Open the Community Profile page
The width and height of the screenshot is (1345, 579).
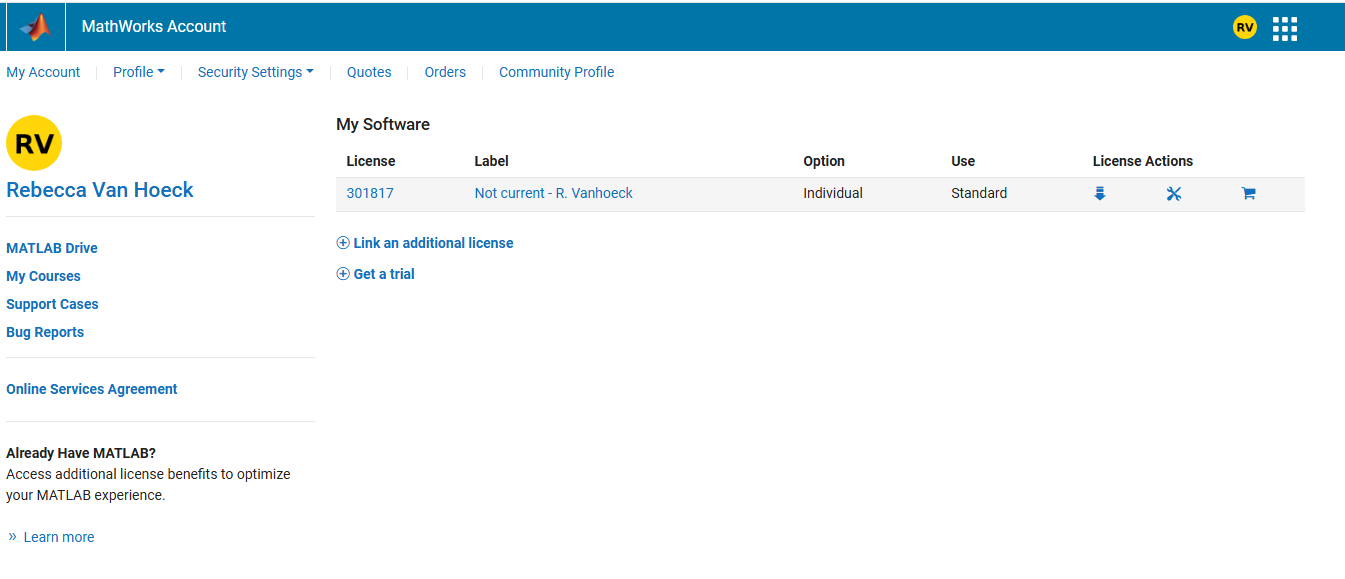[556, 72]
